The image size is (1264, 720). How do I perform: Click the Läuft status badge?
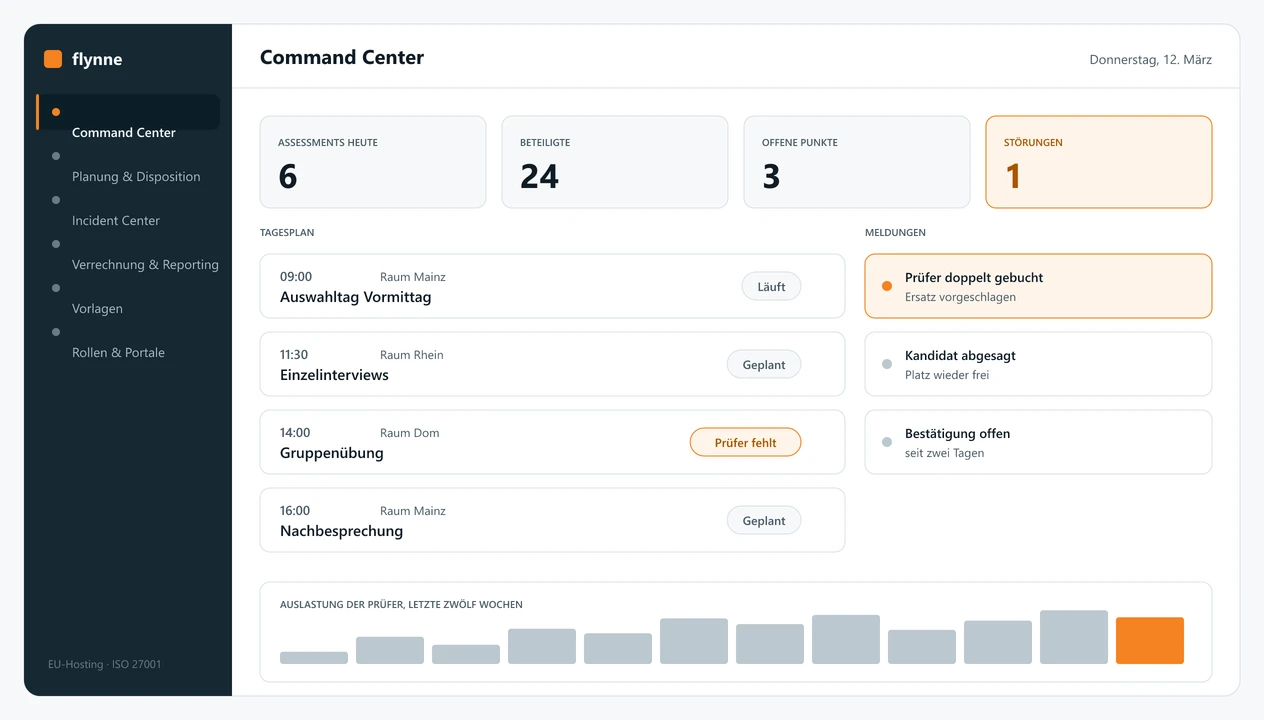pos(771,287)
